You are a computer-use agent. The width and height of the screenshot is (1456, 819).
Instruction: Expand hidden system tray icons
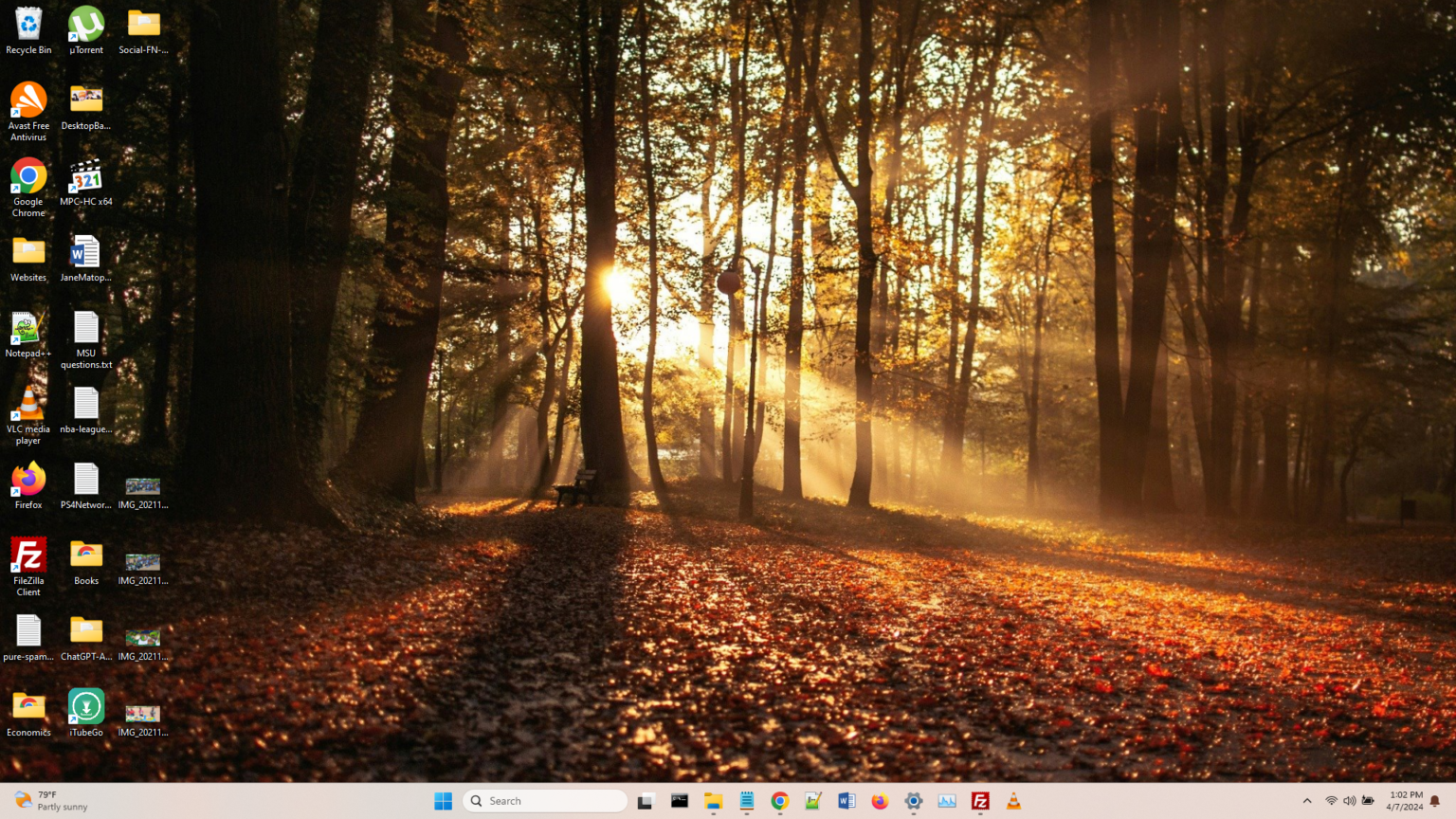1307,801
